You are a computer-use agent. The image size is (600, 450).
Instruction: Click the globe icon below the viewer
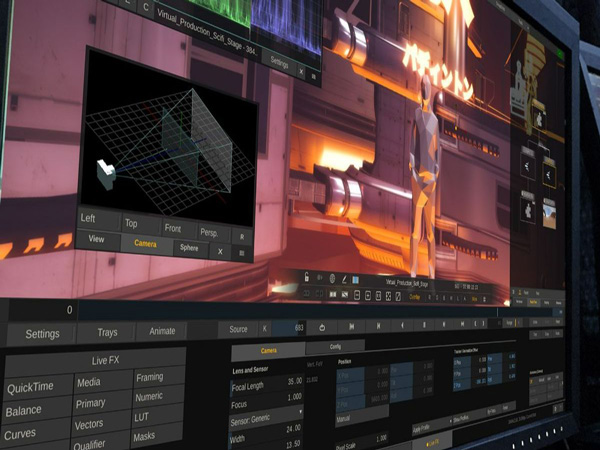332,276
